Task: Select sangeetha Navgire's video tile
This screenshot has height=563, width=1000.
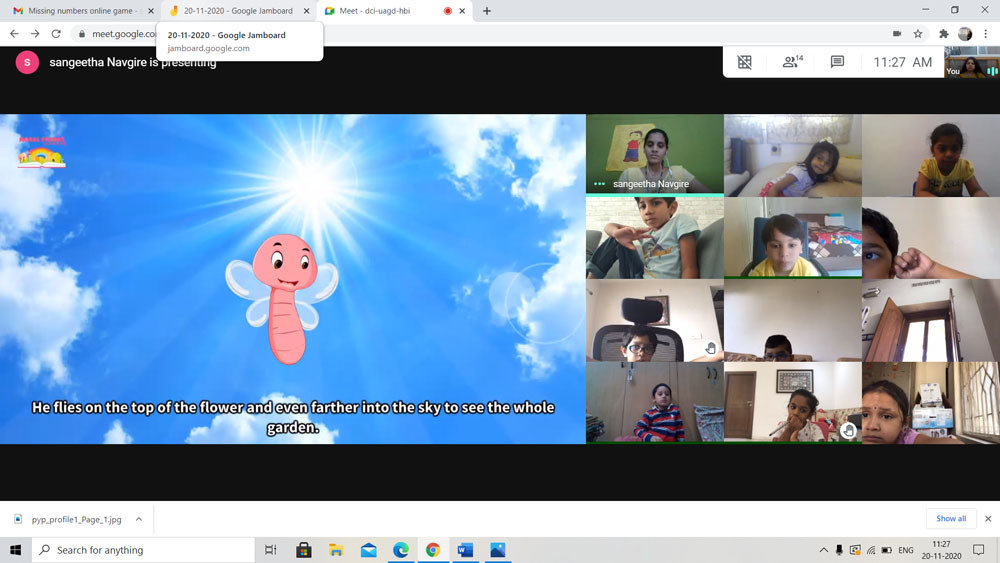Action: (655, 154)
